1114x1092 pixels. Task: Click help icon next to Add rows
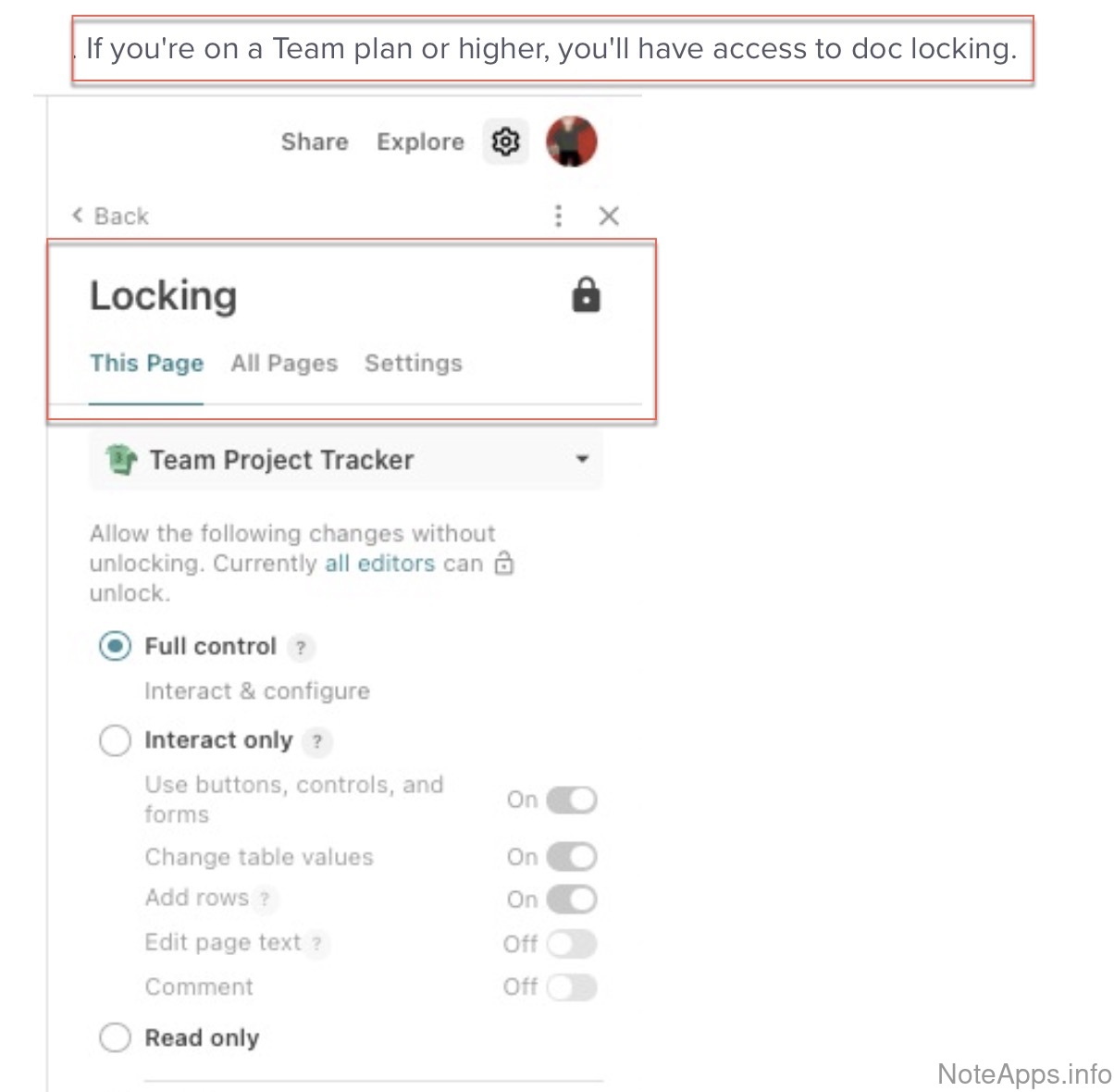coord(265,899)
